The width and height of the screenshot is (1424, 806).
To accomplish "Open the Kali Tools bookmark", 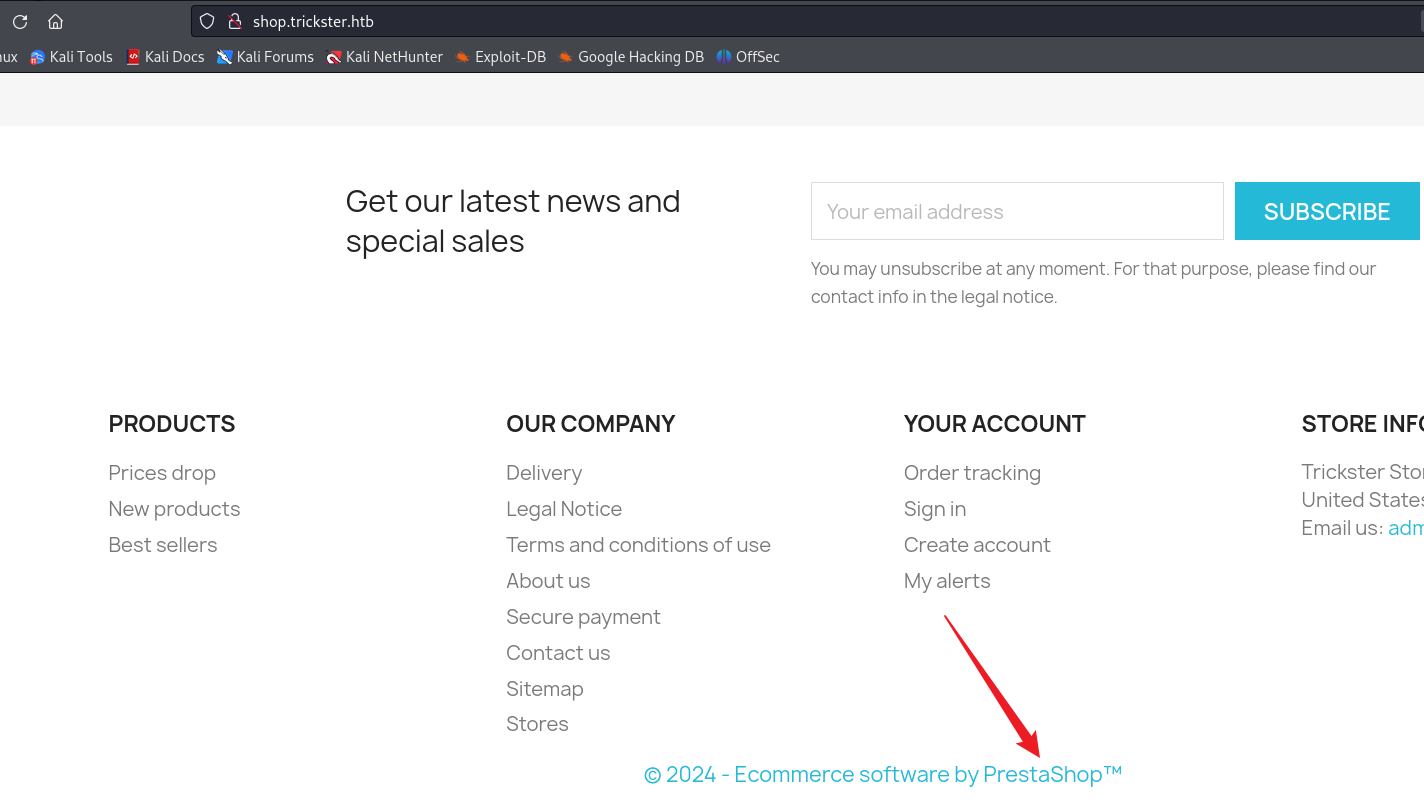I will tap(71, 57).
